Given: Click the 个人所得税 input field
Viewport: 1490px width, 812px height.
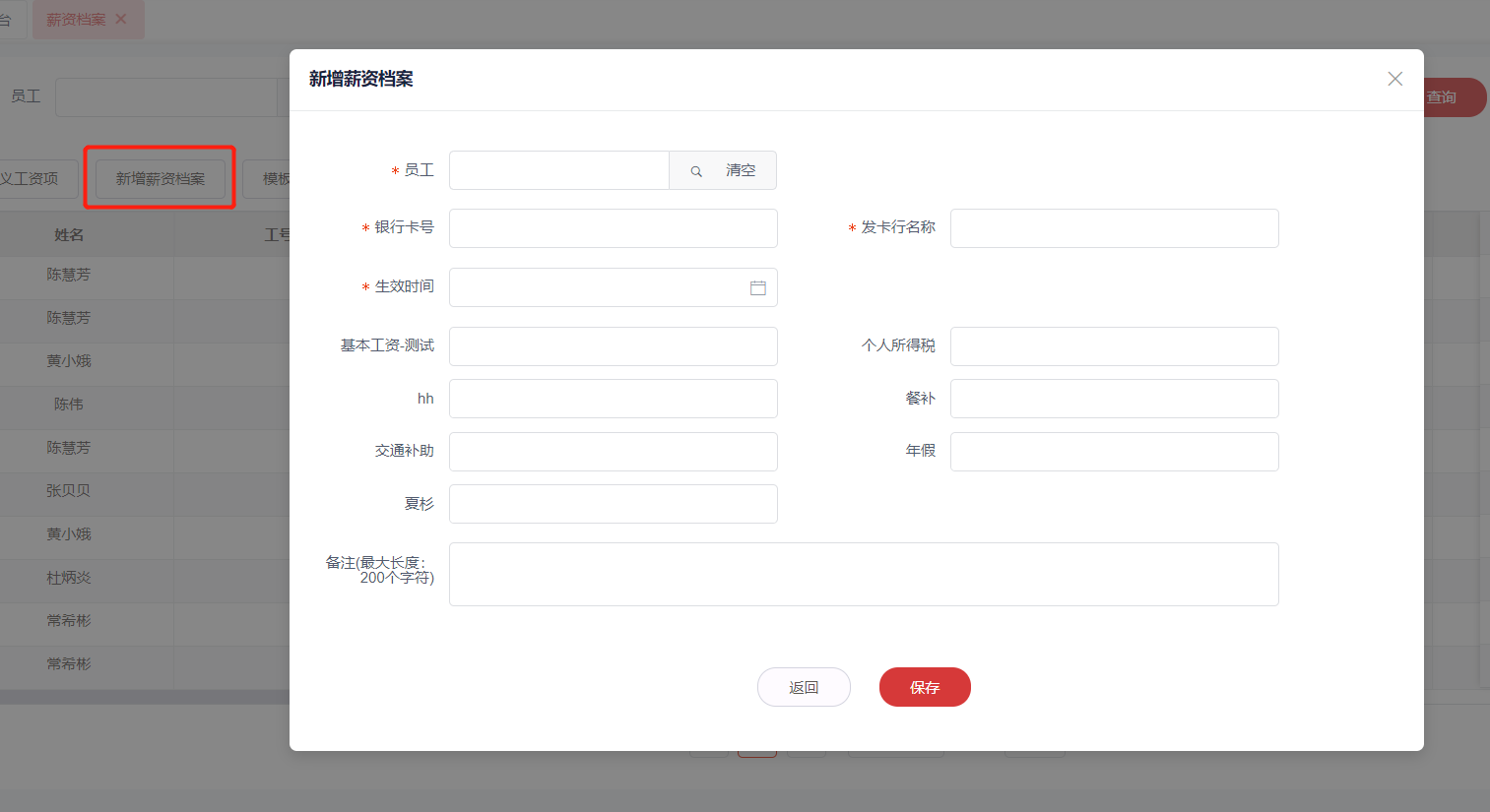Looking at the screenshot, I should pos(1114,346).
